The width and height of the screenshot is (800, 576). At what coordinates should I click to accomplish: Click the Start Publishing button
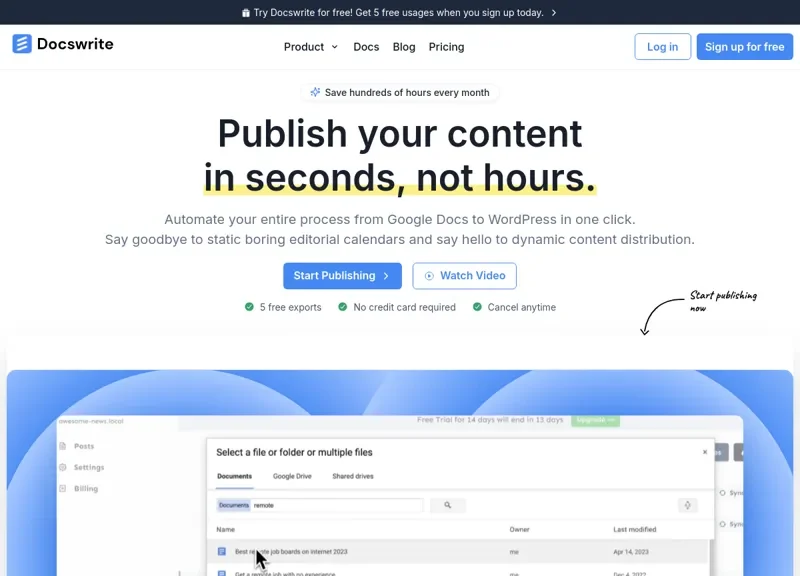(x=342, y=276)
